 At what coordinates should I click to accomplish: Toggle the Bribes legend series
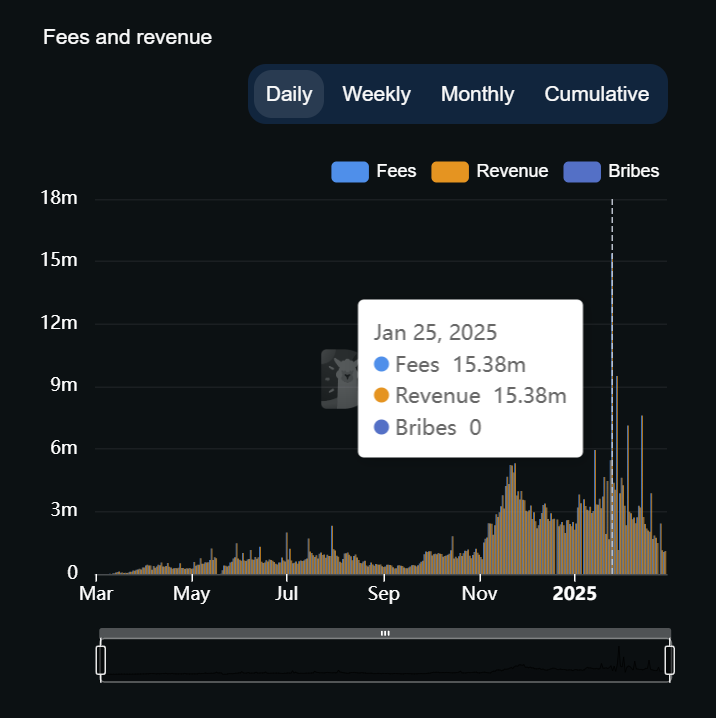[611, 171]
